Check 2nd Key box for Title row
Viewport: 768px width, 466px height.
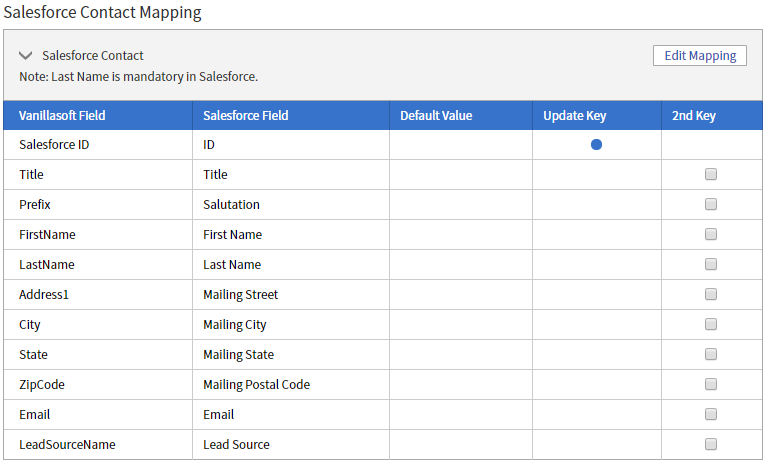coord(711,174)
